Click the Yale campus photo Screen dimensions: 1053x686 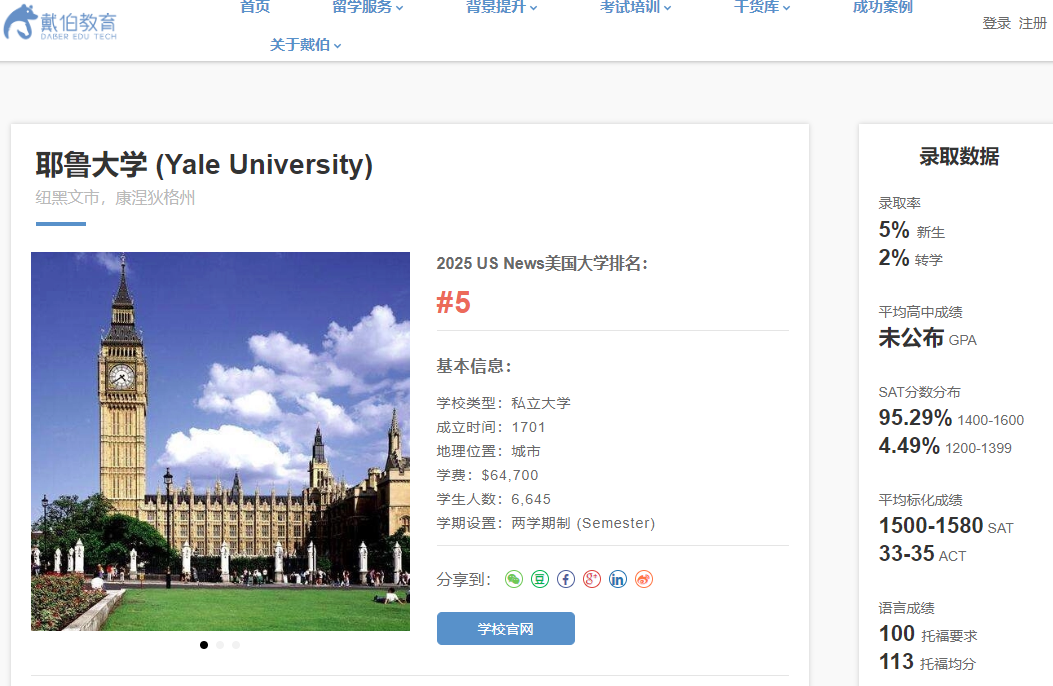(x=221, y=441)
